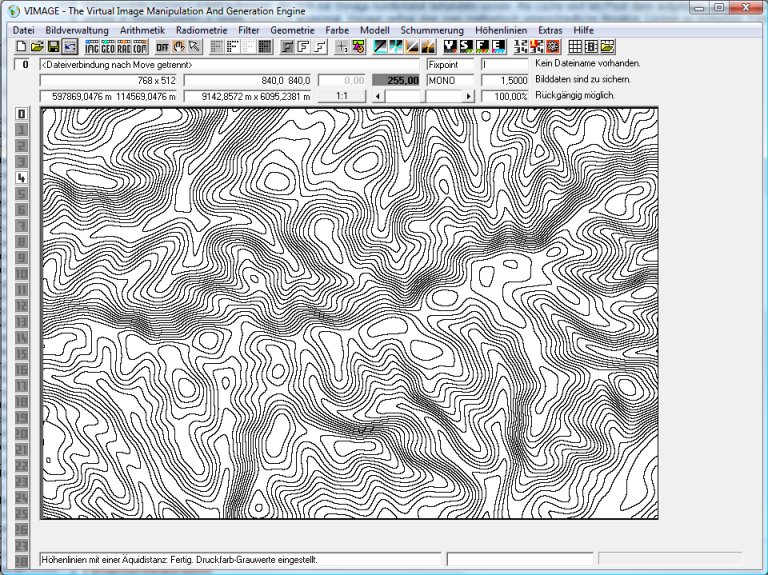Select image slot 1 in sidebar

coord(21,130)
